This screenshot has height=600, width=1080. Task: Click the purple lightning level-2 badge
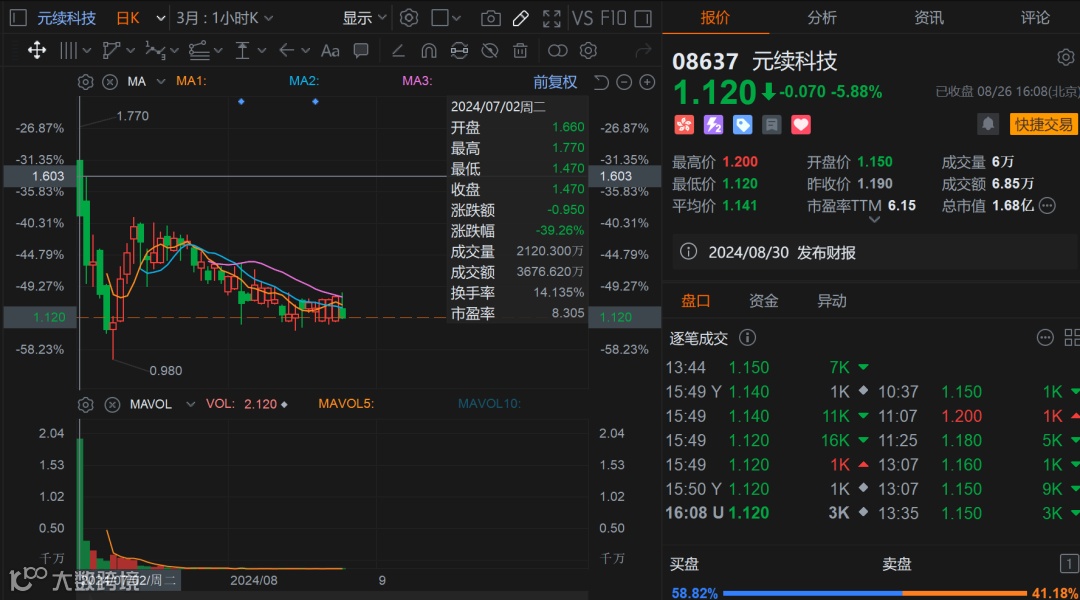(713, 125)
